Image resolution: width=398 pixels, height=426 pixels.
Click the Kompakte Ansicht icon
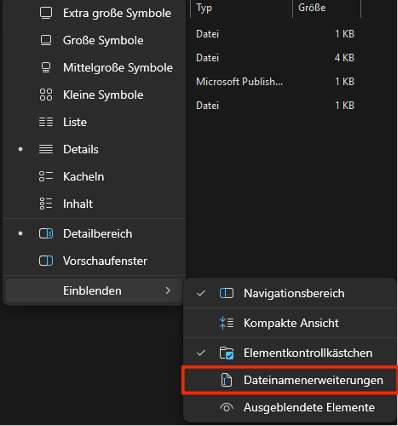(x=227, y=323)
